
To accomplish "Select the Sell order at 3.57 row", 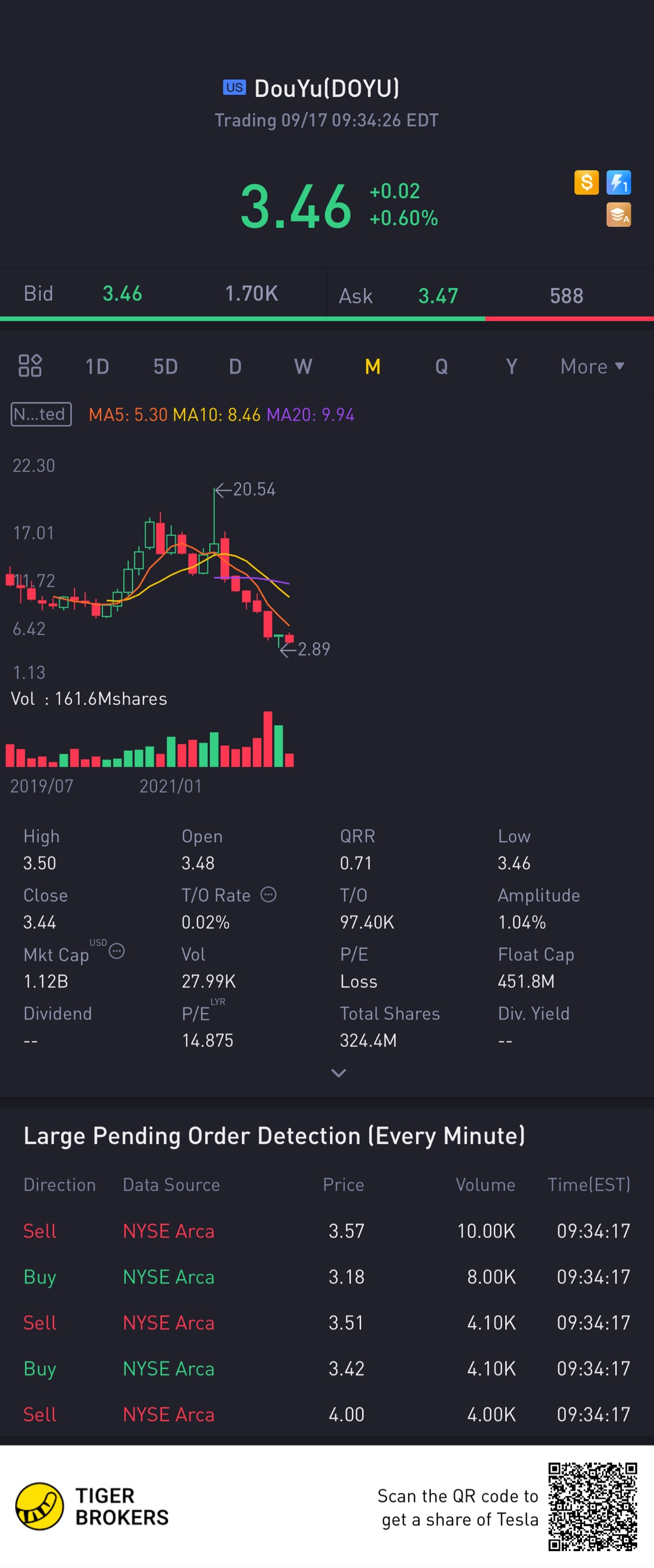I will tap(327, 1231).
